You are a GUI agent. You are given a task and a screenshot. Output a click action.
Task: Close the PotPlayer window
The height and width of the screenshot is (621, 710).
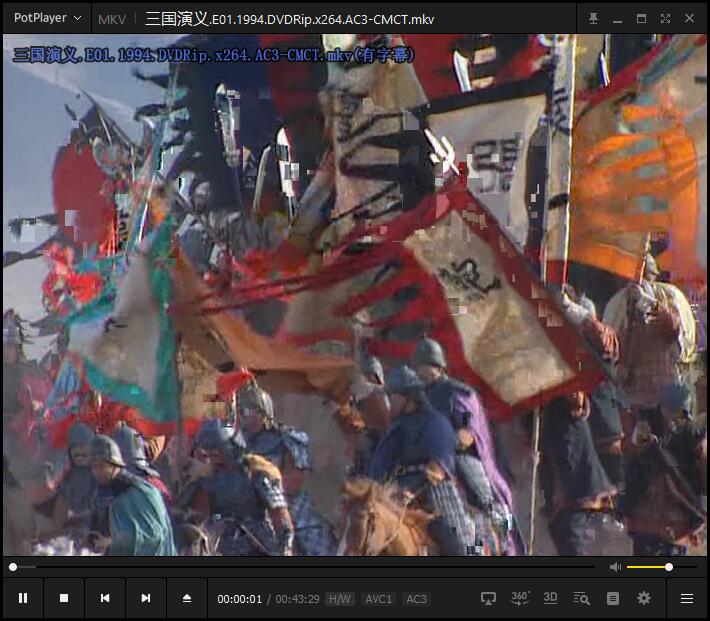[x=689, y=18]
